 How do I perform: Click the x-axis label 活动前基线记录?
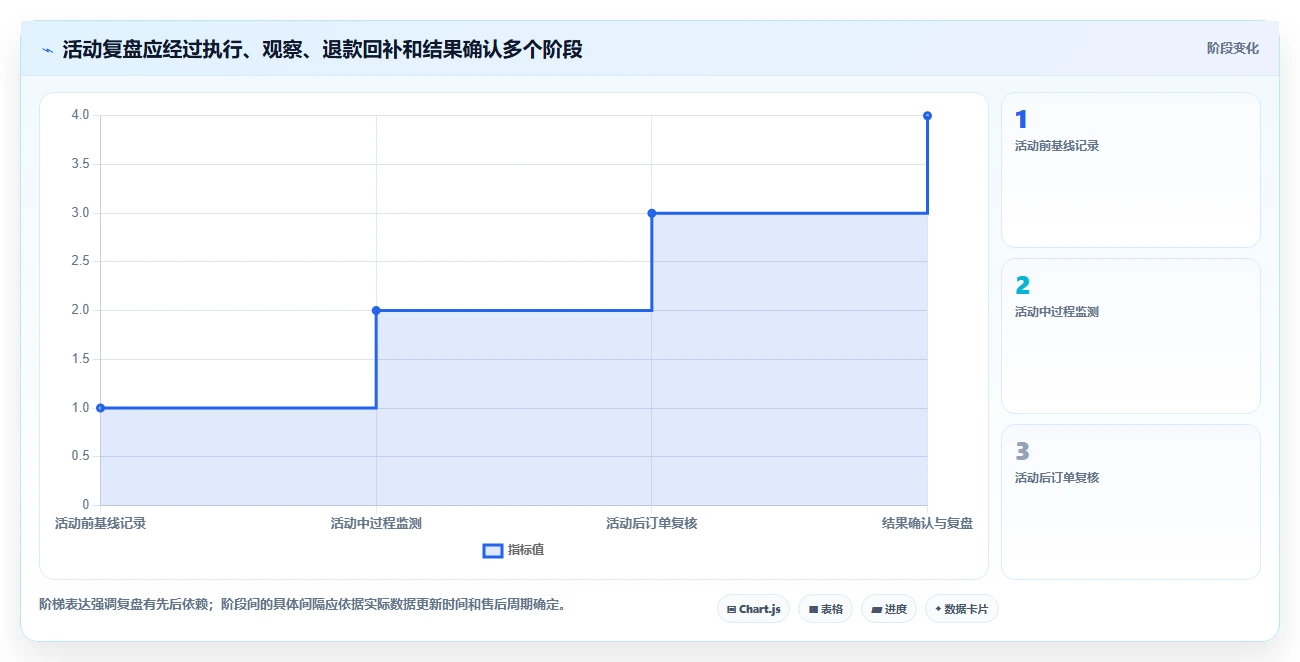tap(100, 523)
